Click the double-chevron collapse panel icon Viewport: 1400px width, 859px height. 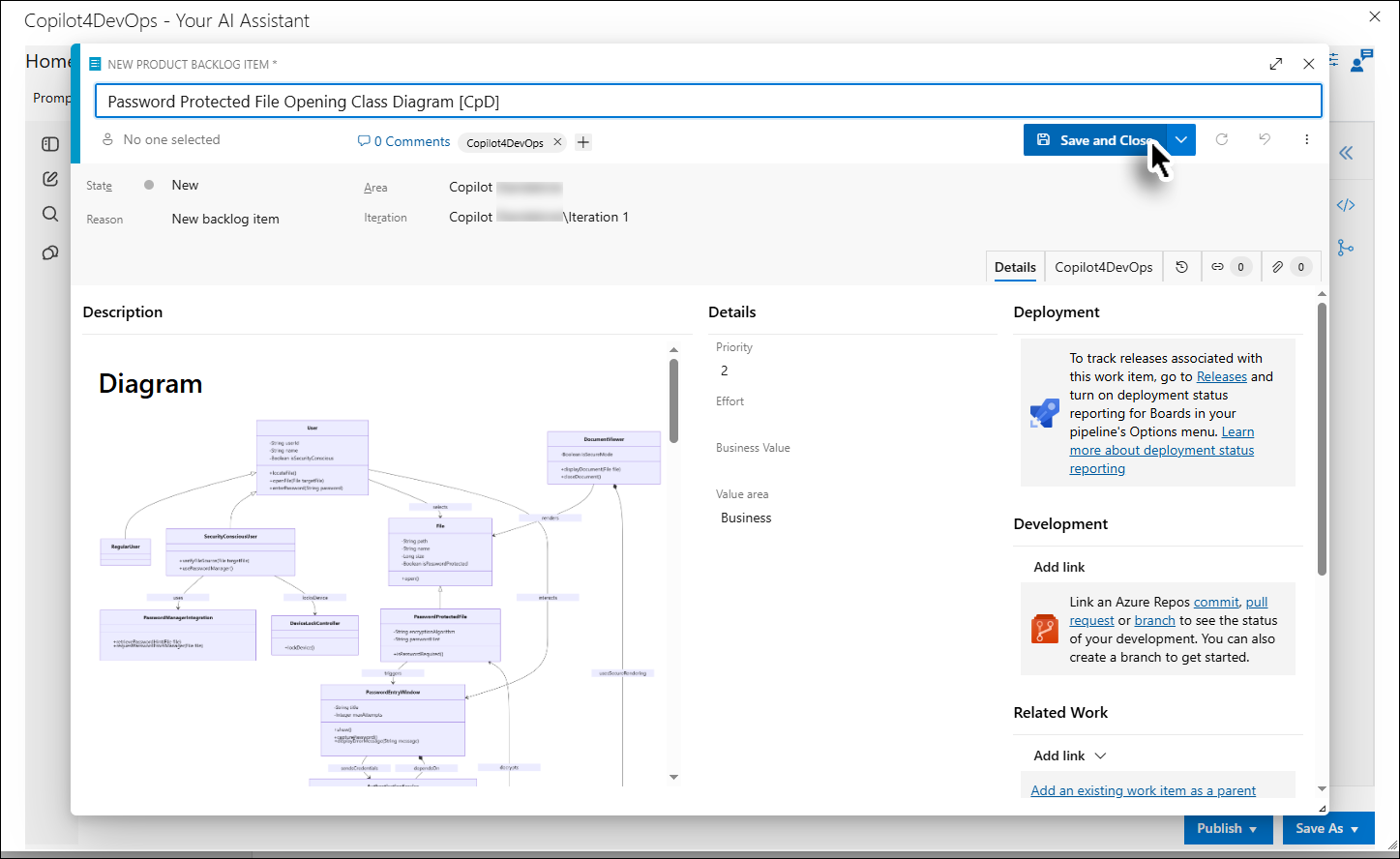1346,153
